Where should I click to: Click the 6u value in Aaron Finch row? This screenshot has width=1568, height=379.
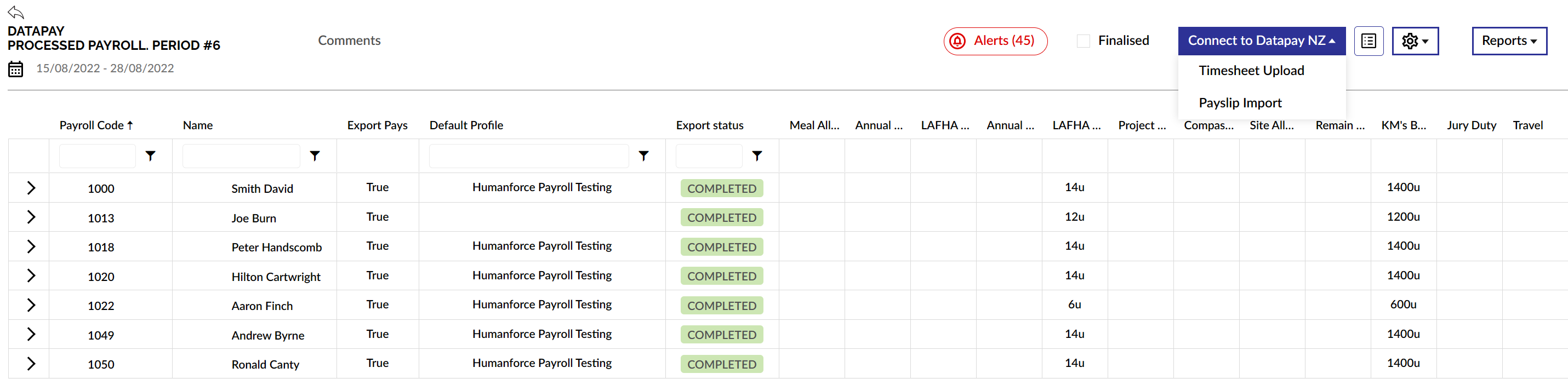pos(1074,304)
